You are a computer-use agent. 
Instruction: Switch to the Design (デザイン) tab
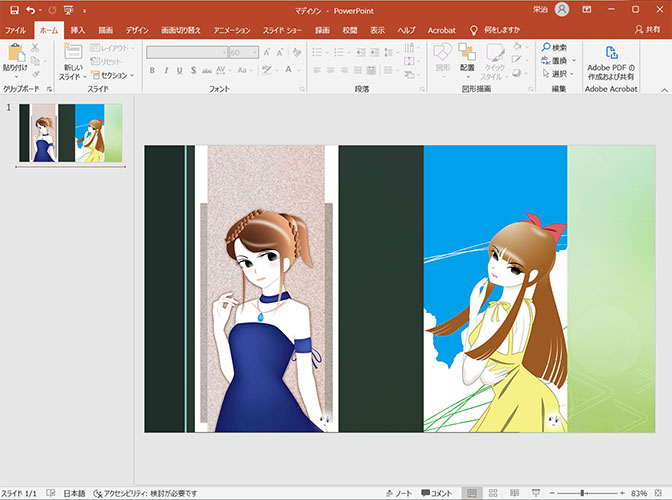point(137,30)
